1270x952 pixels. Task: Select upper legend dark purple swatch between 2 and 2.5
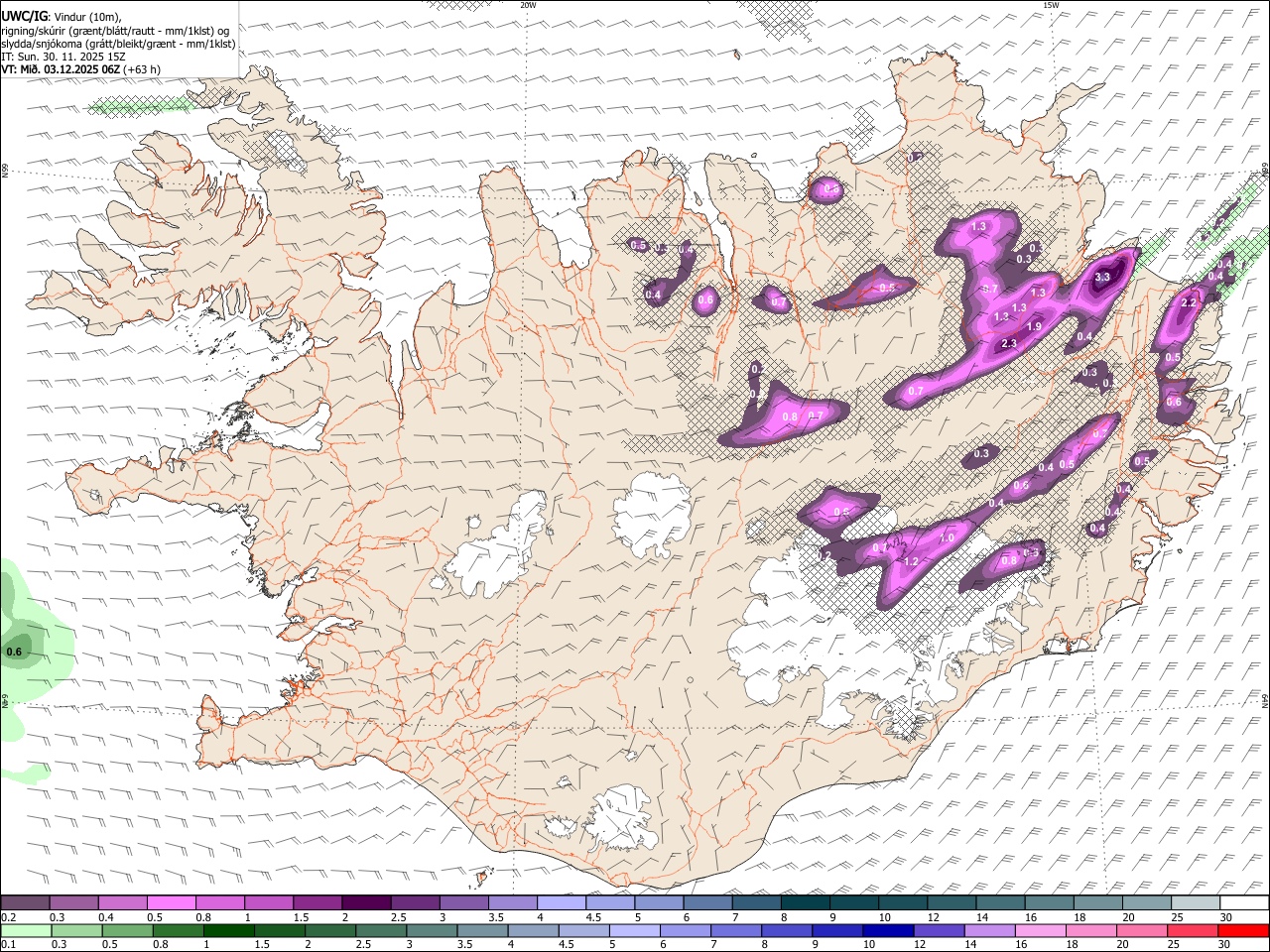pos(366,902)
